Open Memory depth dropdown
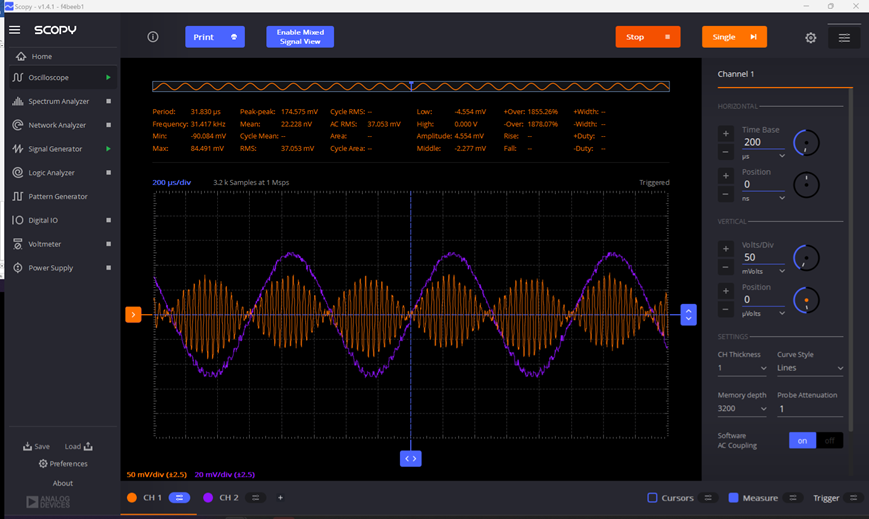This screenshot has width=869, height=519. (x=742, y=409)
